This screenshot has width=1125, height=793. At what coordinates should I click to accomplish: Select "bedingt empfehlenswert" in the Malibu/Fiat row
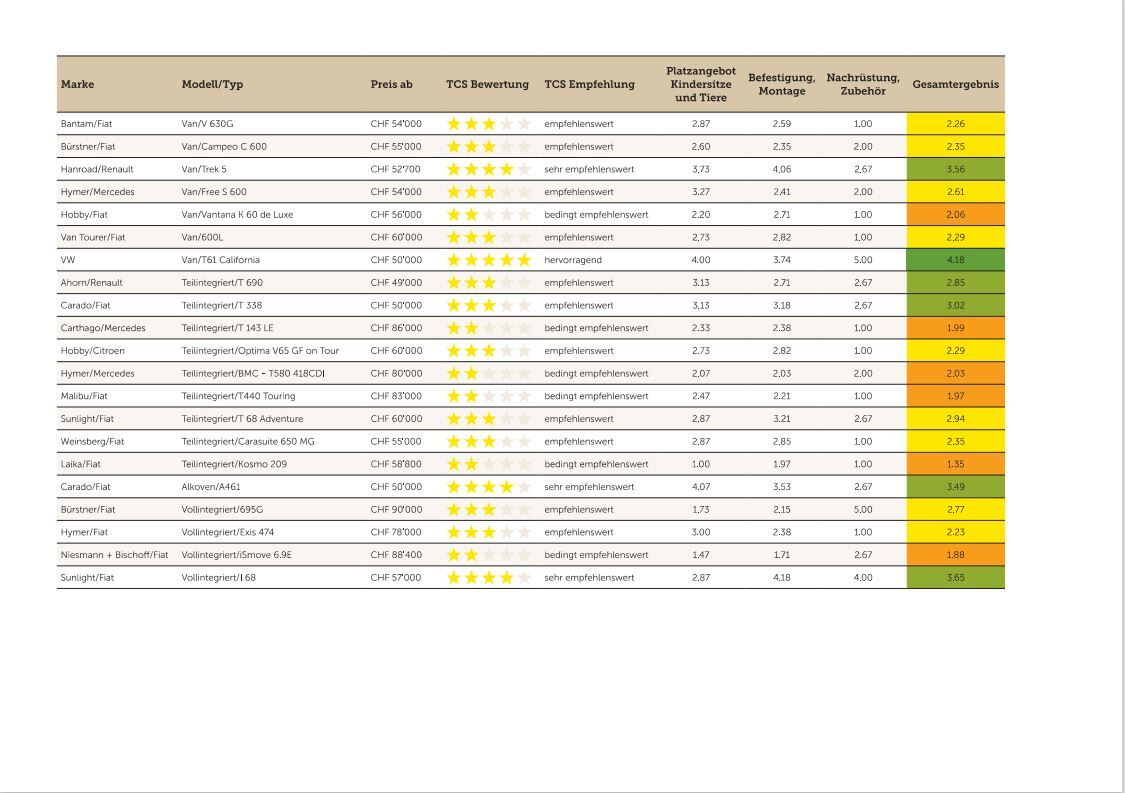(596, 396)
